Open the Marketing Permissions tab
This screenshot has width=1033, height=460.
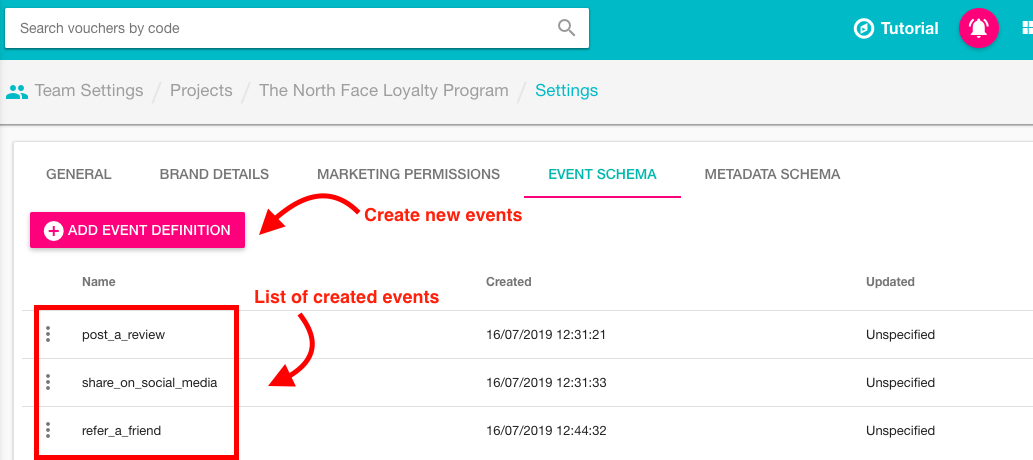(408, 174)
